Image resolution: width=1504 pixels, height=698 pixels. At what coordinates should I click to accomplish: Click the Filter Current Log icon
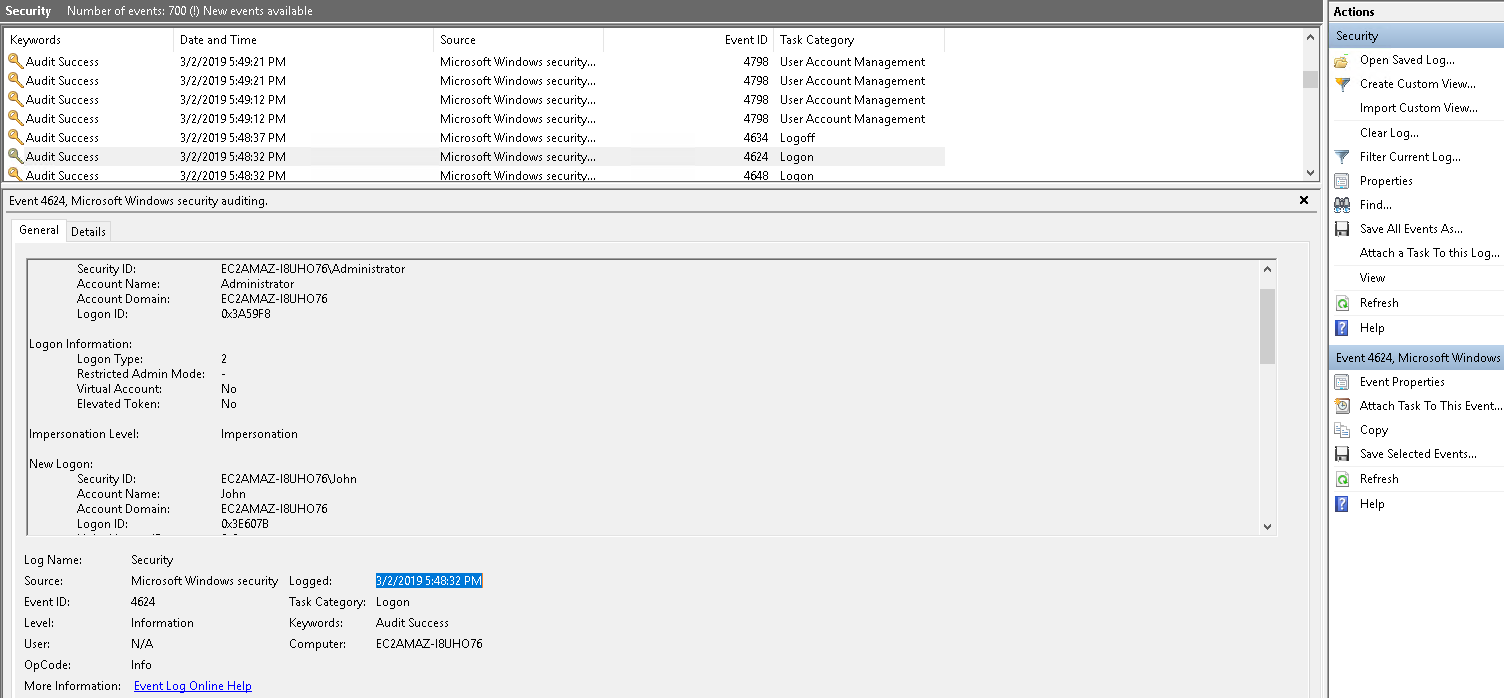click(1342, 157)
